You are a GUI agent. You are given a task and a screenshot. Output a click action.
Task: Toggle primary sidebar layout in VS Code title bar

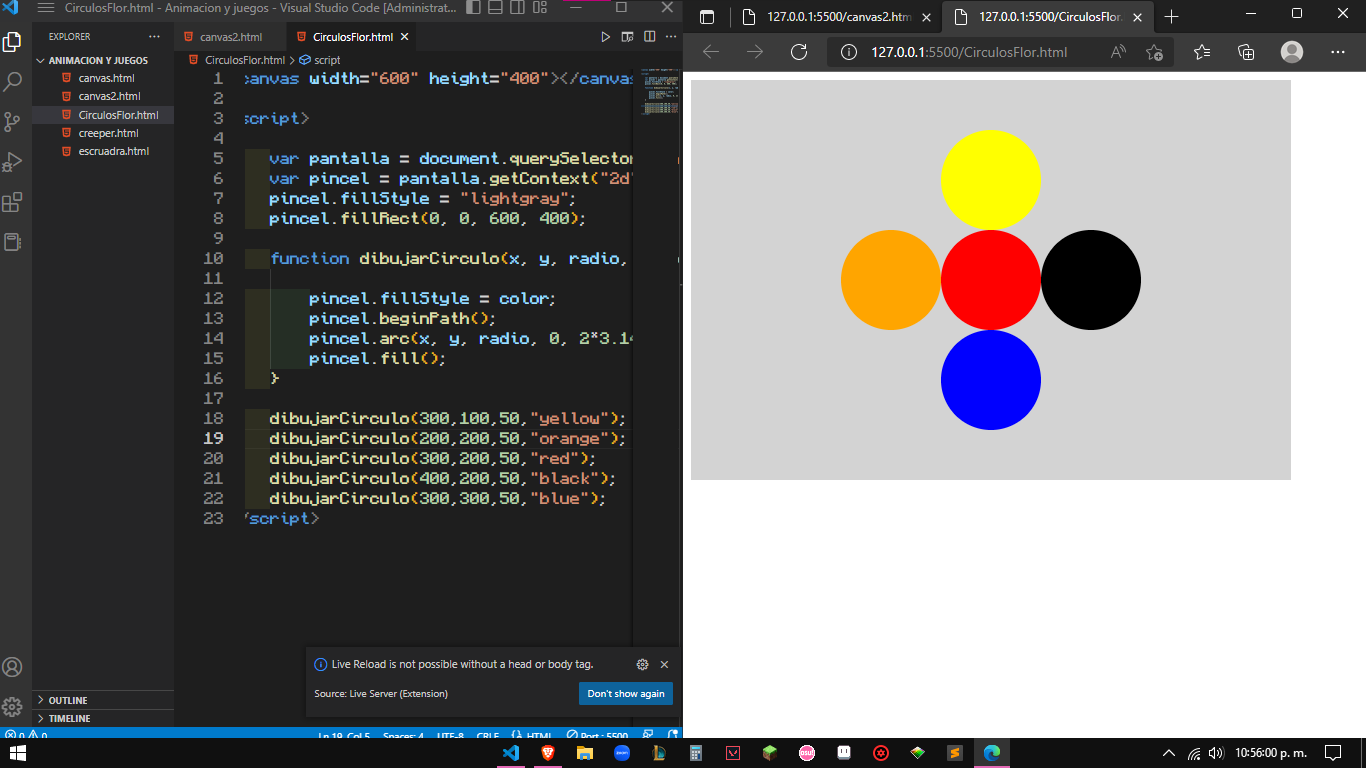tap(474, 8)
